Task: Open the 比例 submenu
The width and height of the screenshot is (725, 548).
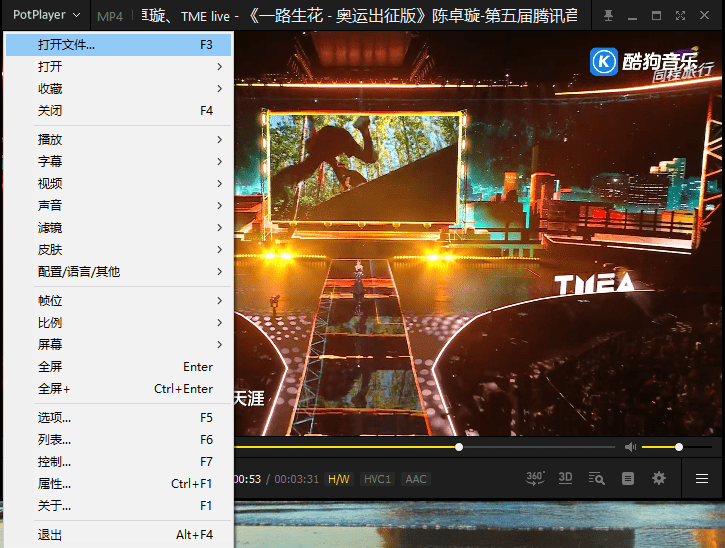Action: pos(118,323)
